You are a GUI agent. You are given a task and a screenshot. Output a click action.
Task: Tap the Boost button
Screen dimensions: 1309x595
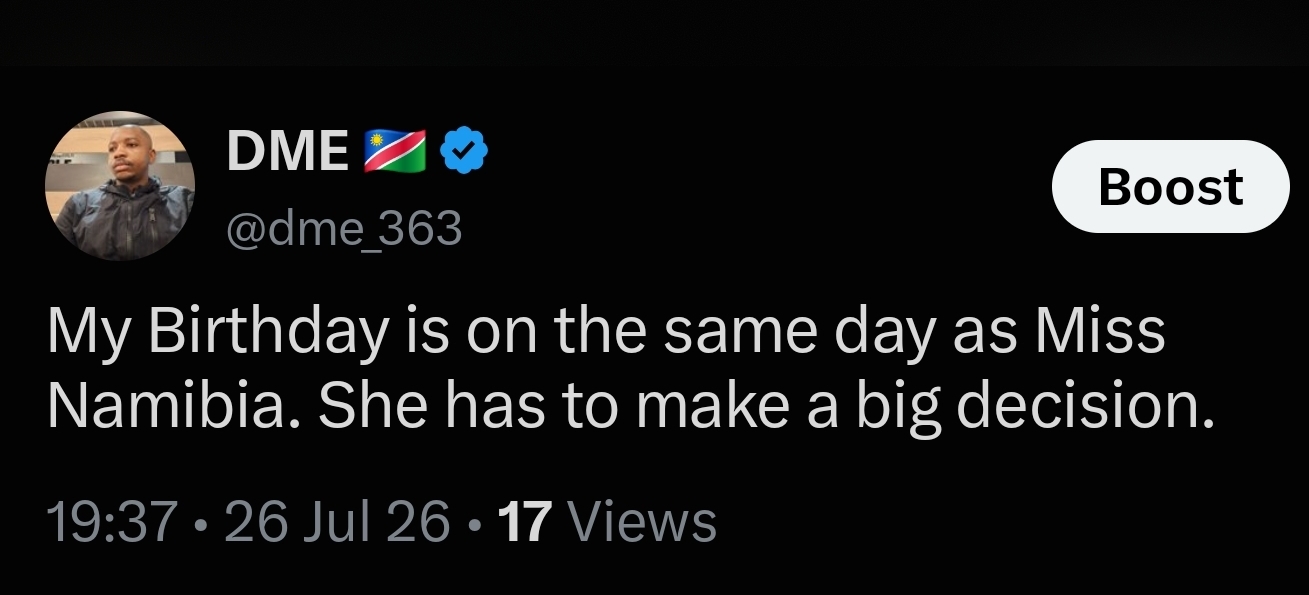click(x=1171, y=187)
